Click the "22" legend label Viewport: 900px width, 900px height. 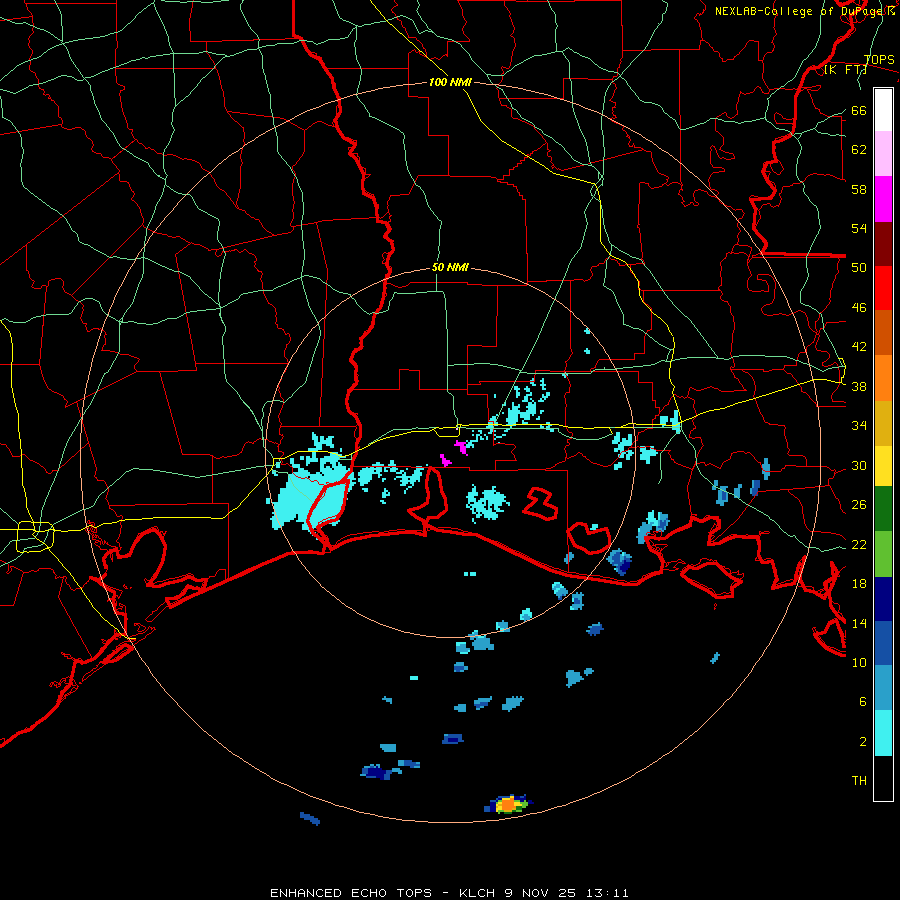[x=859, y=545]
